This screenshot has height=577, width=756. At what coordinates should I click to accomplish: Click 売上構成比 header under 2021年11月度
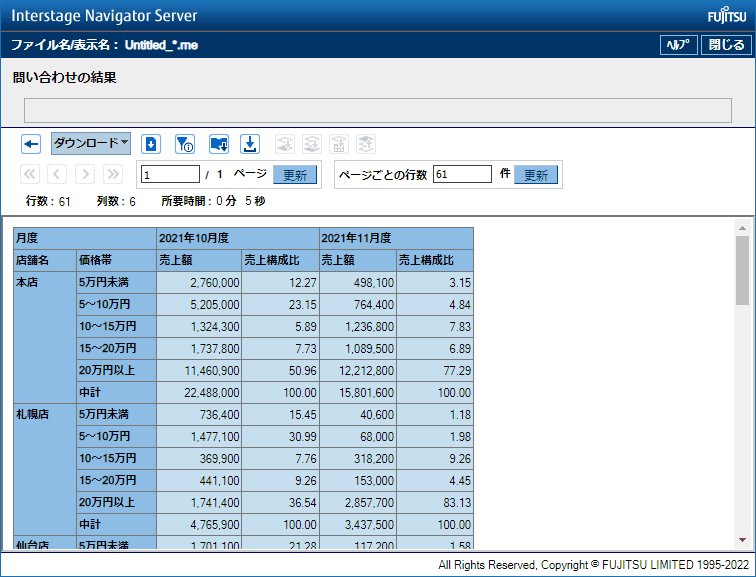435,260
